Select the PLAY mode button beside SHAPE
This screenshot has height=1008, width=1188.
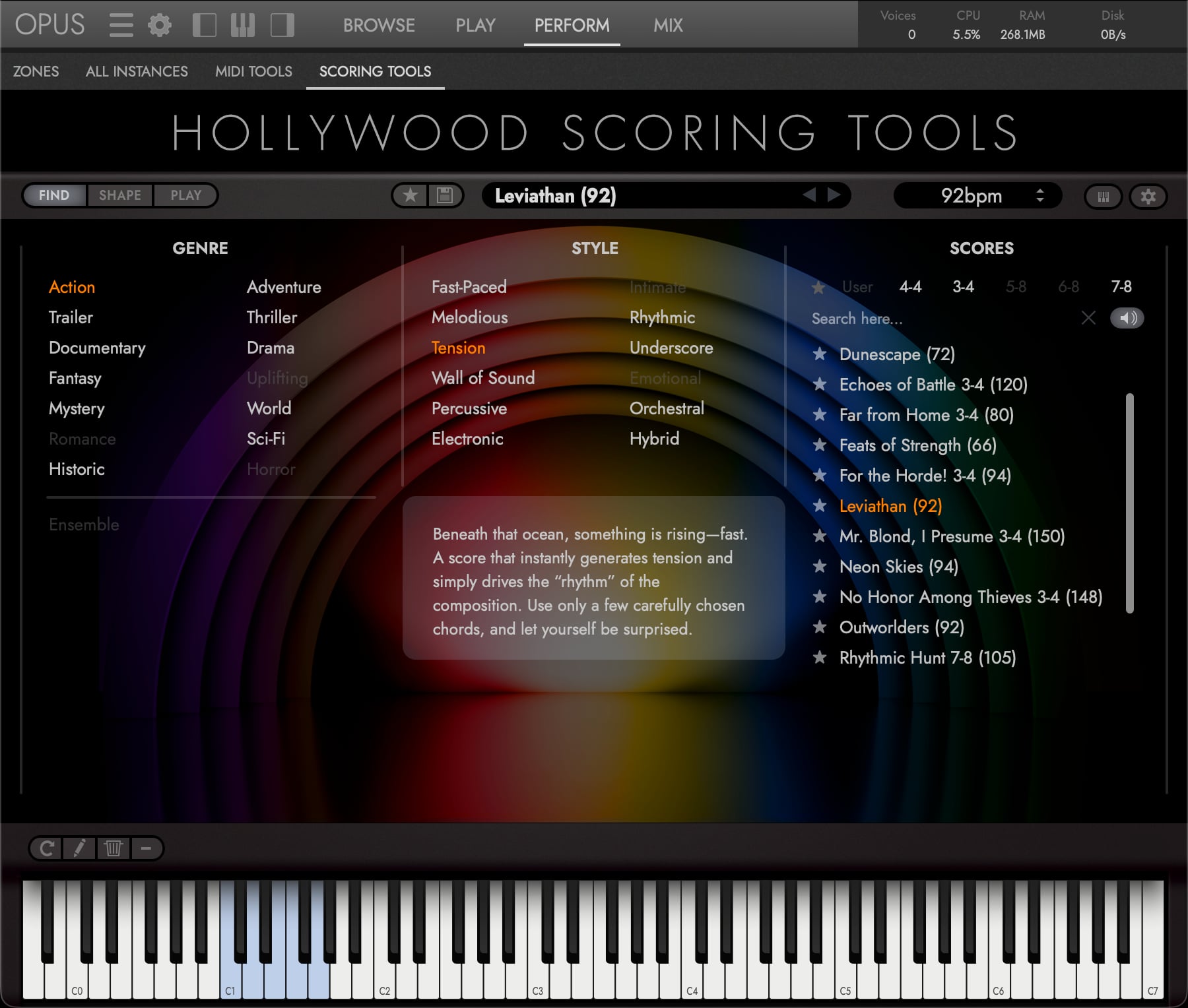coord(185,195)
